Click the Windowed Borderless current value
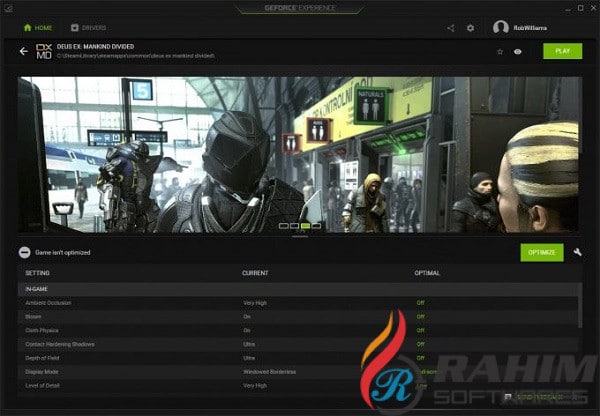The width and height of the screenshot is (600, 416). (269, 372)
